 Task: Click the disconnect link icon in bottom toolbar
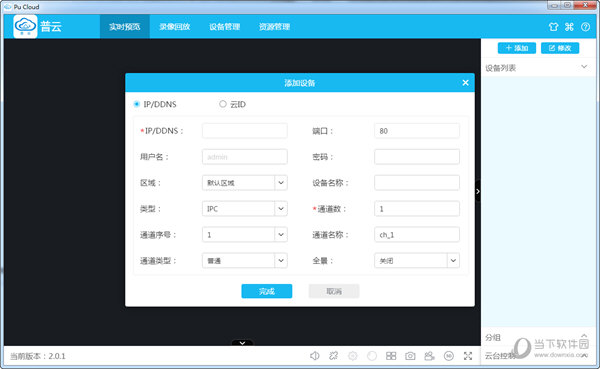(x=334, y=356)
